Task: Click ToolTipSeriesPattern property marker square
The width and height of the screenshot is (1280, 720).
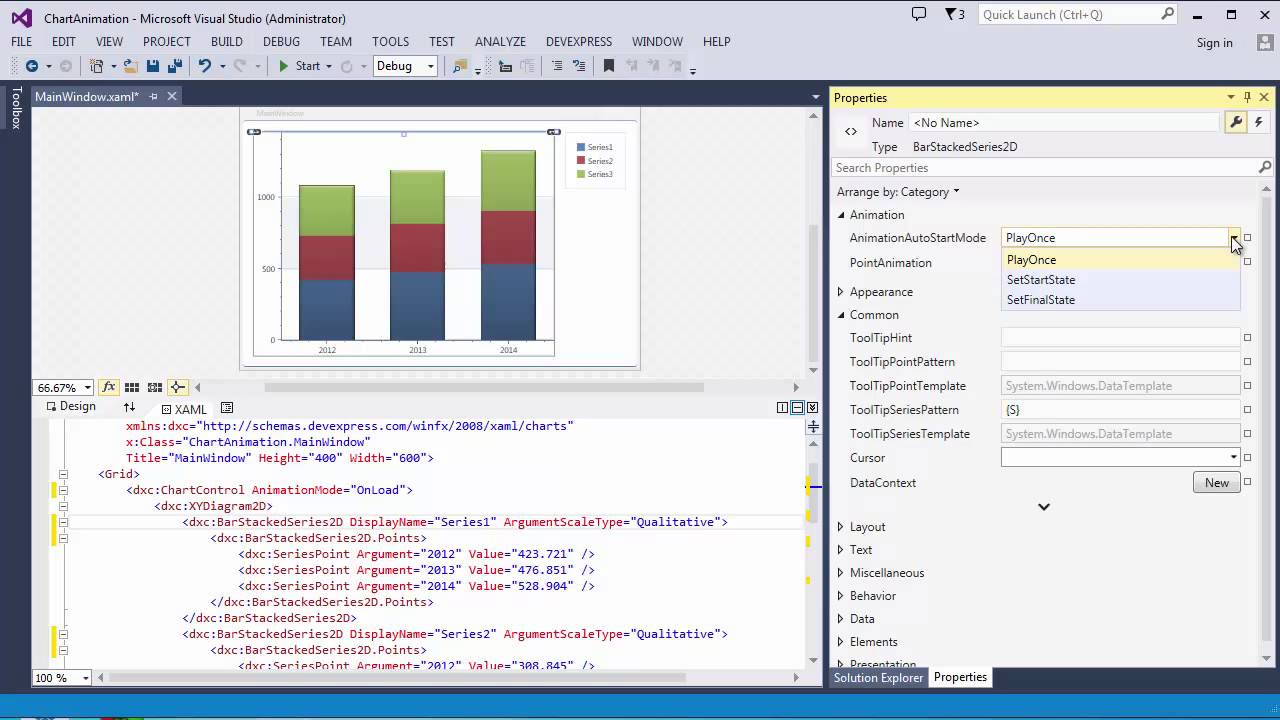Action: pyautogui.click(x=1248, y=410)
